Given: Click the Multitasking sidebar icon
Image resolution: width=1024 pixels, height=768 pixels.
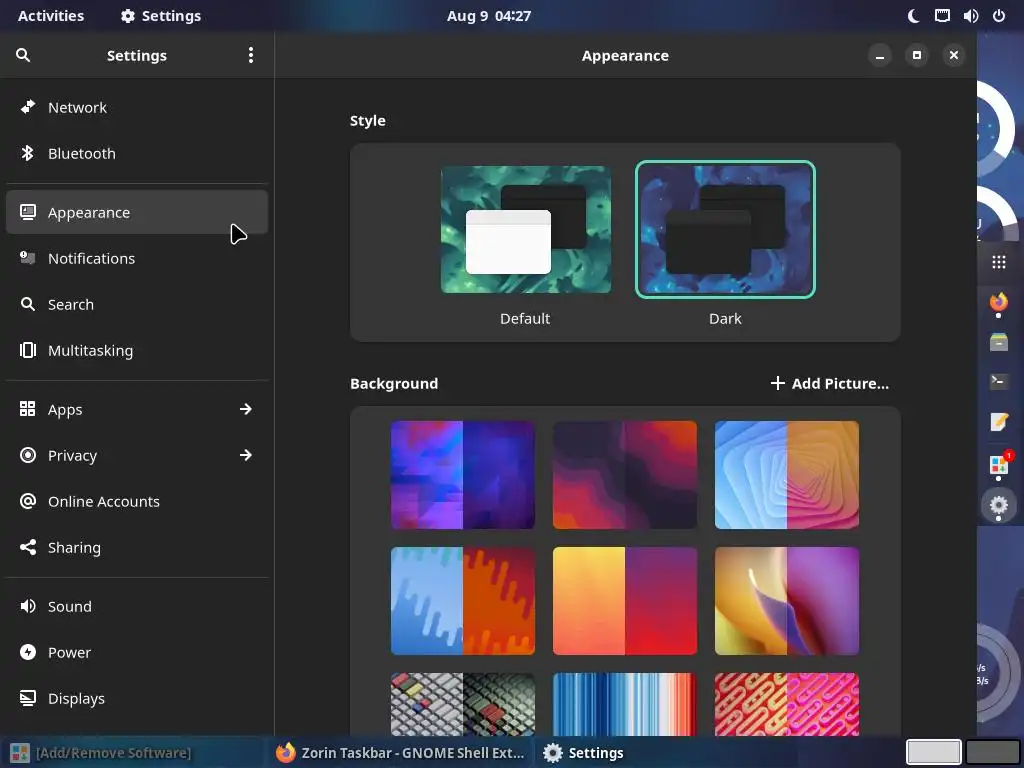Looking at the screenshot, I should pyautogui.click(x=27, y=351).
